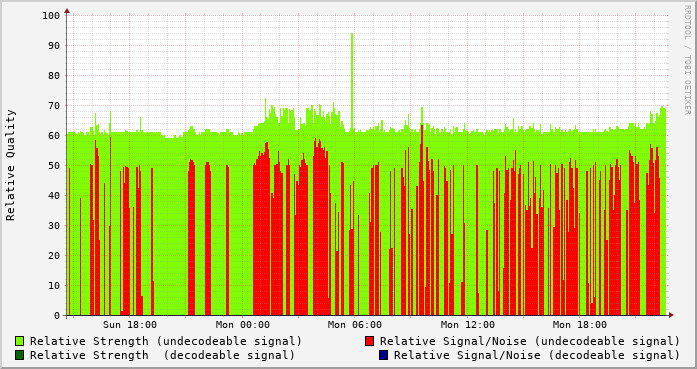
Task: Click the 'Mon 06:00' time axis label
Action: click(355, 325)
